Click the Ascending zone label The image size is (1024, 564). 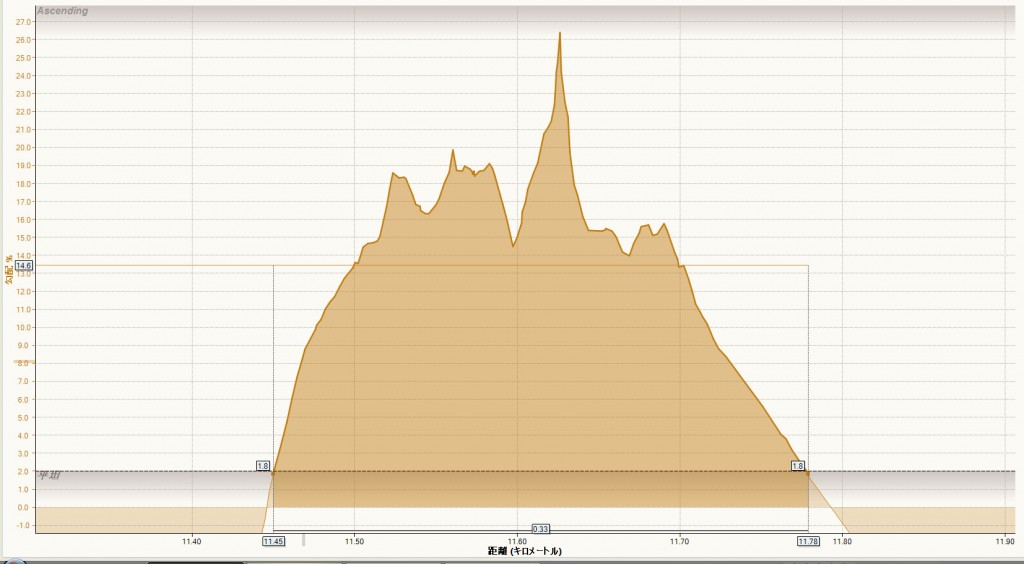point(62,11)
